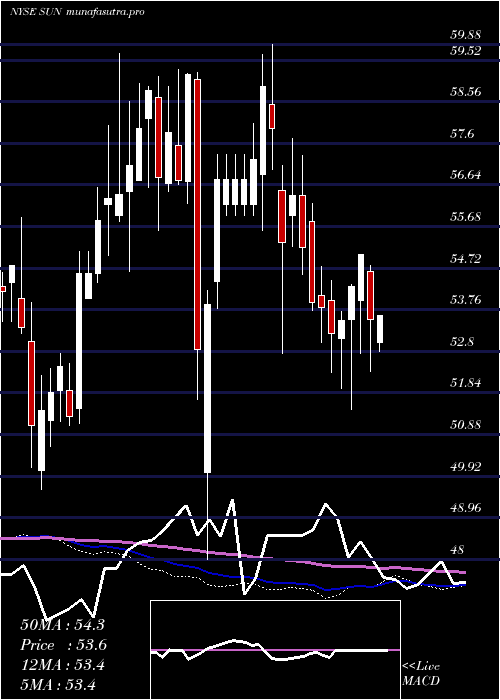Screen dimensions: 500x700
Task: Select the 59.88 price label
Action: point(466,34)
